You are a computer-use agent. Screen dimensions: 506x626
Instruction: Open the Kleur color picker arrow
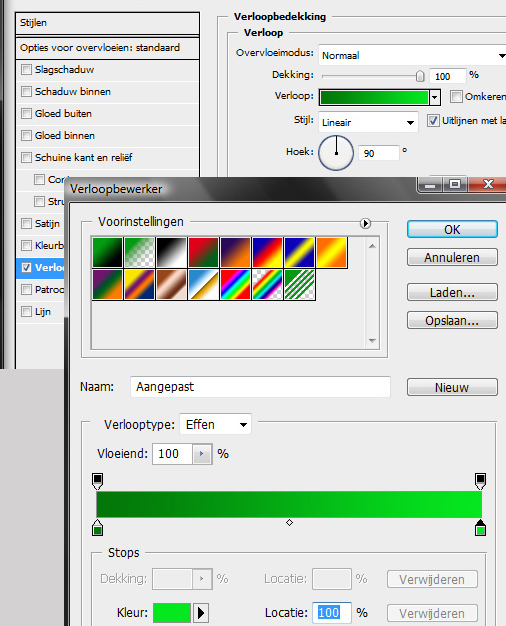pyautogui.click(x=201, y=612)
